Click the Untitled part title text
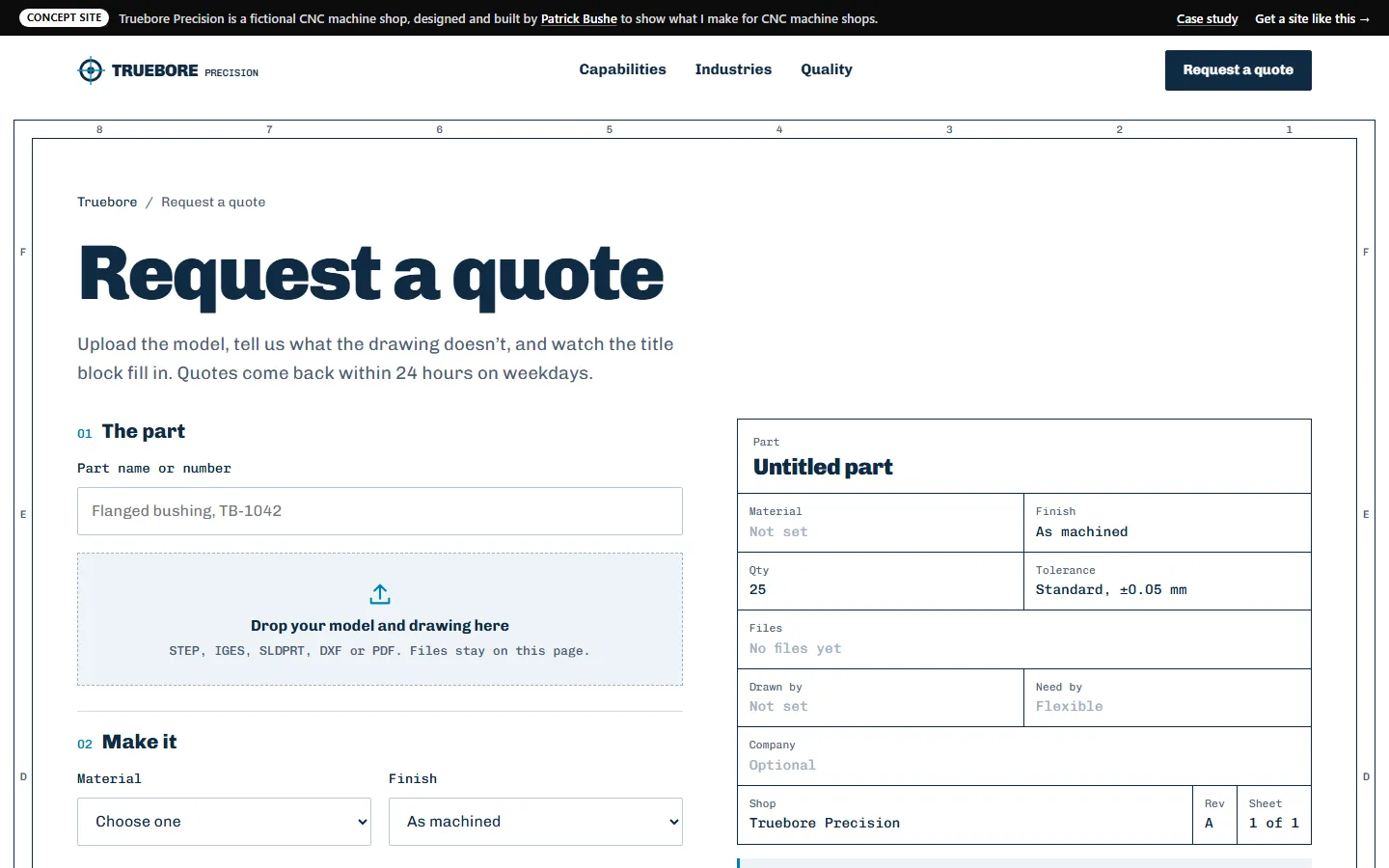This screenshot has height=868, width=1389. (x=823, y=467)
